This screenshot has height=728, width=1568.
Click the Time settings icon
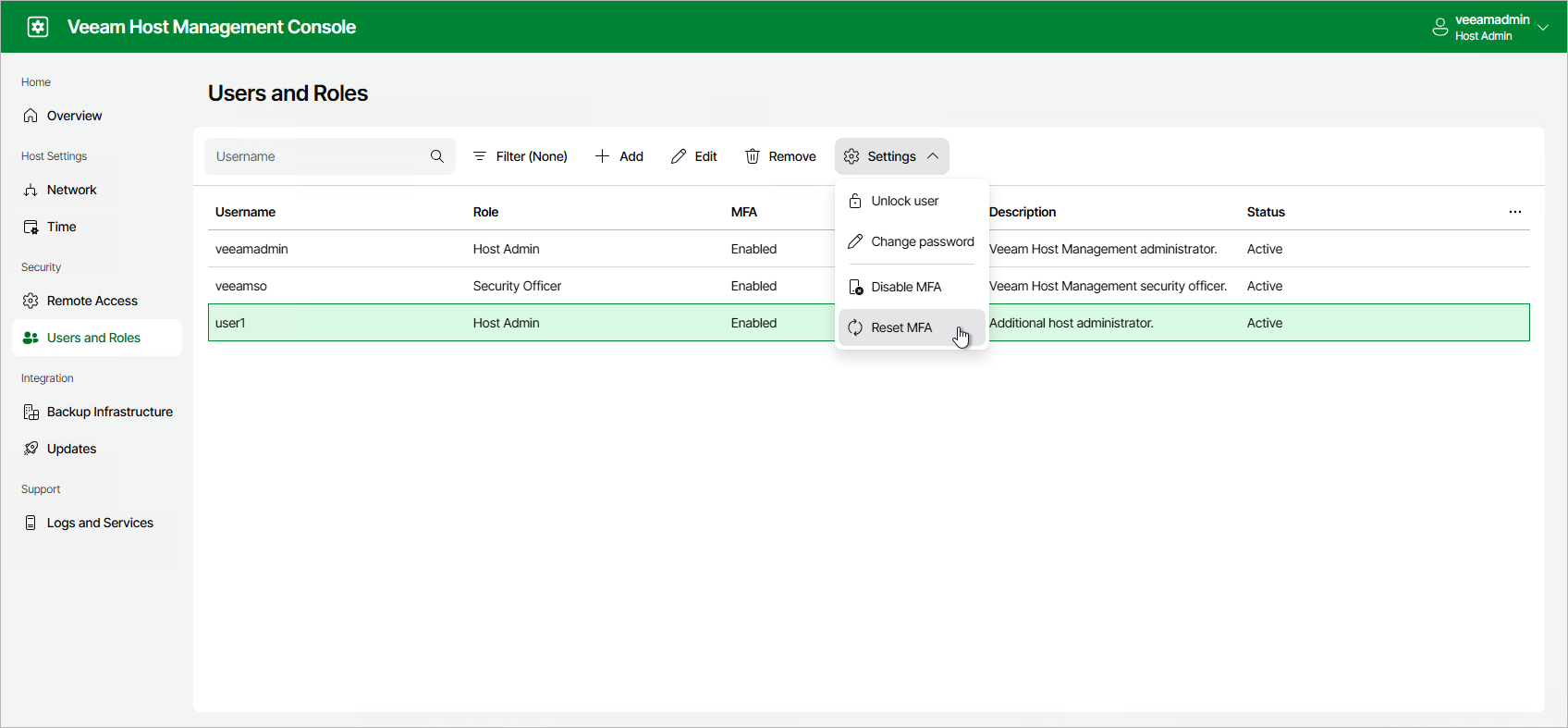point(31,227)
